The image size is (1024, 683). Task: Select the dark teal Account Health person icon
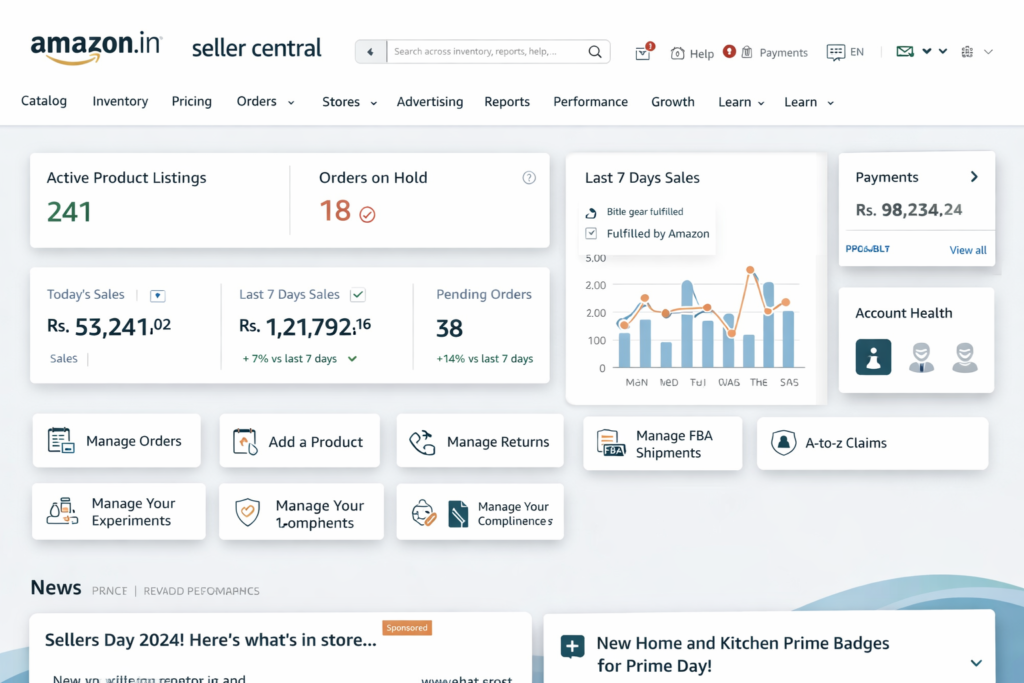click(873, 357)
